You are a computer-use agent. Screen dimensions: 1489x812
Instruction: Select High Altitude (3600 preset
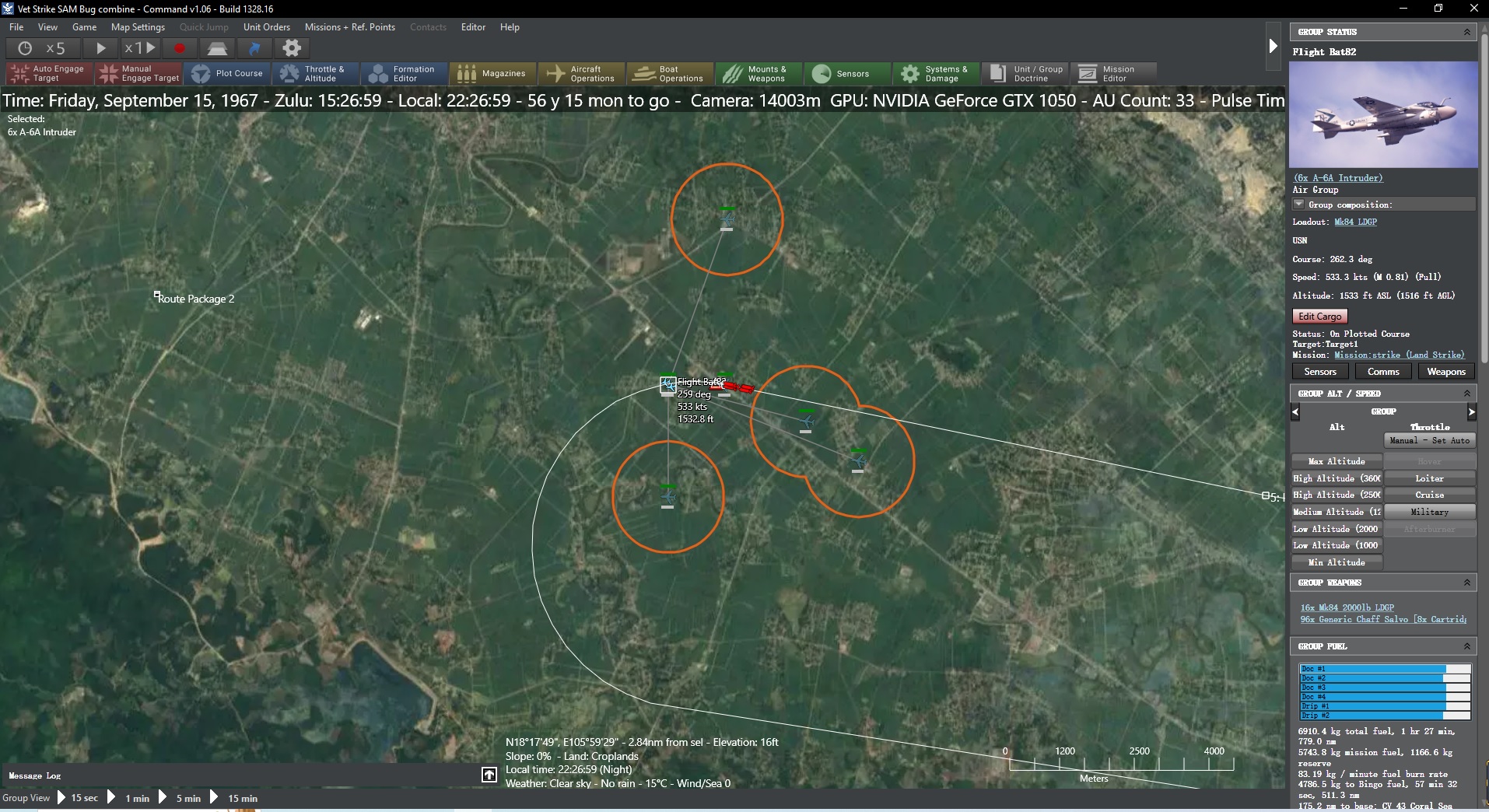pos(1337,478)
